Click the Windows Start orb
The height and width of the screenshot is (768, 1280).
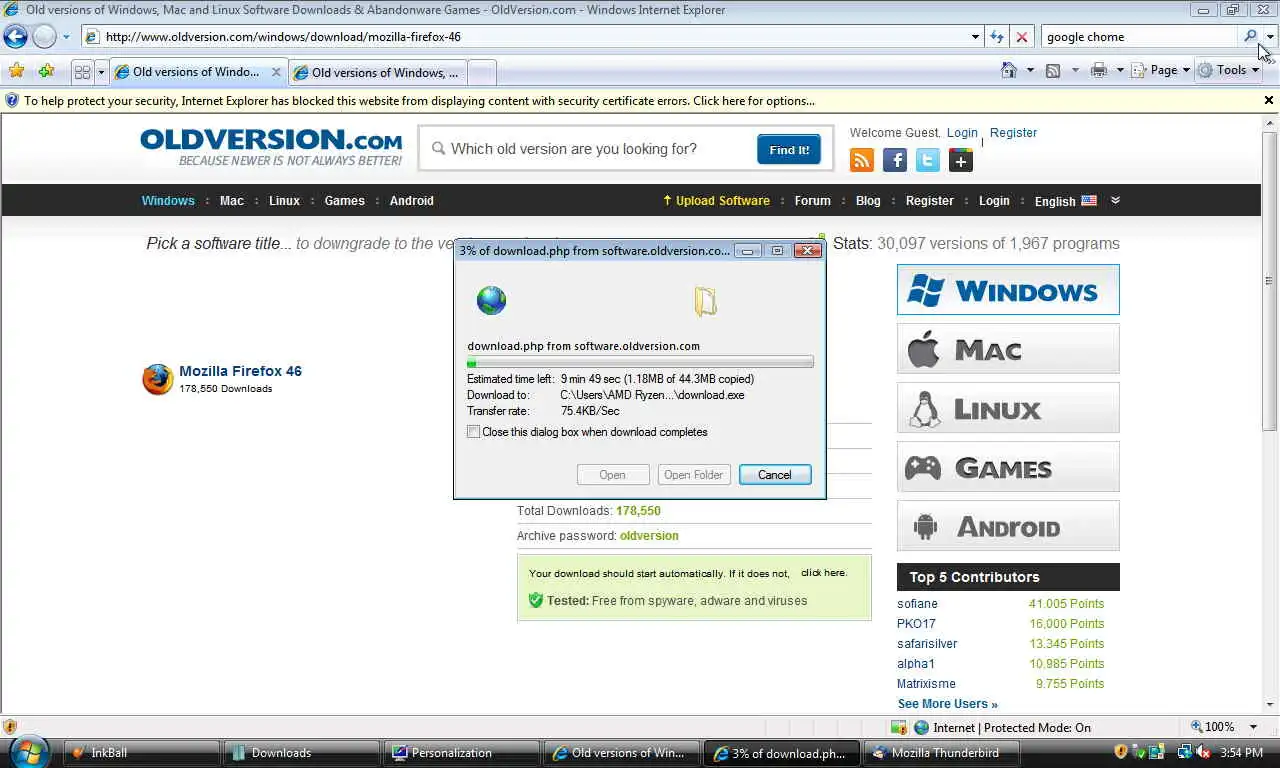coord(29,752)
